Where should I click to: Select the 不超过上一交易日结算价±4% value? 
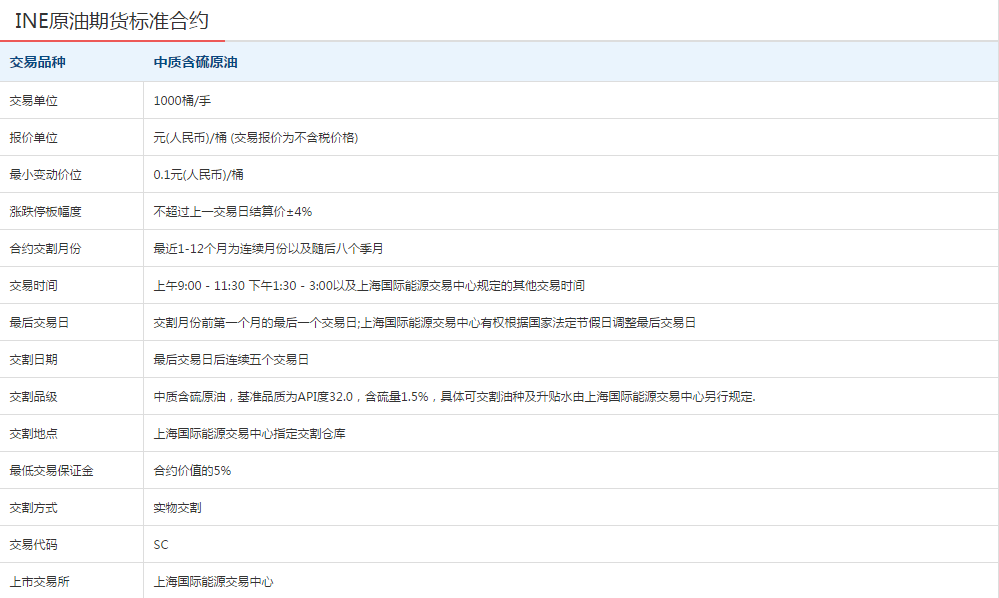click(233, 211)
